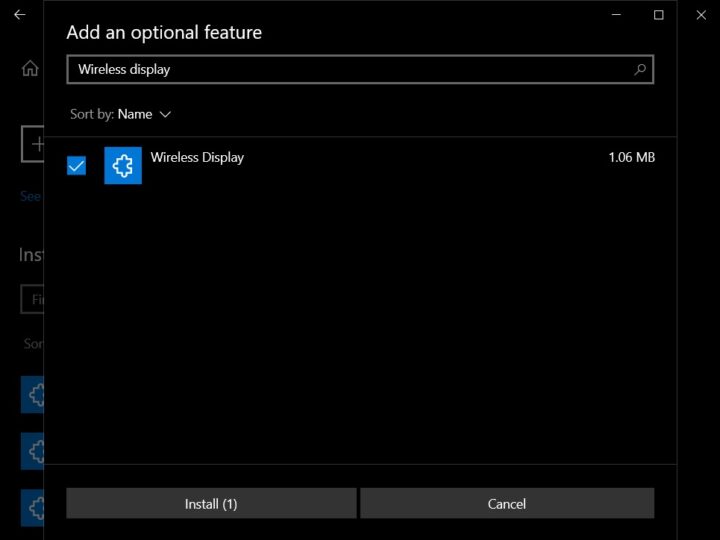This screenshot has height=540, width=720.
Task: Select bottom puzzle icon in background installed list
Action: point(33,504)
